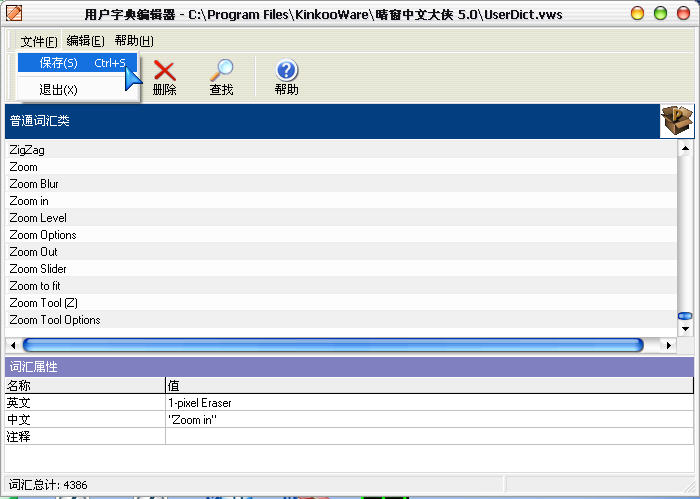Select the Zoom Blur entry
Viewport: 700px width, 499px height.
pos(341,184)
